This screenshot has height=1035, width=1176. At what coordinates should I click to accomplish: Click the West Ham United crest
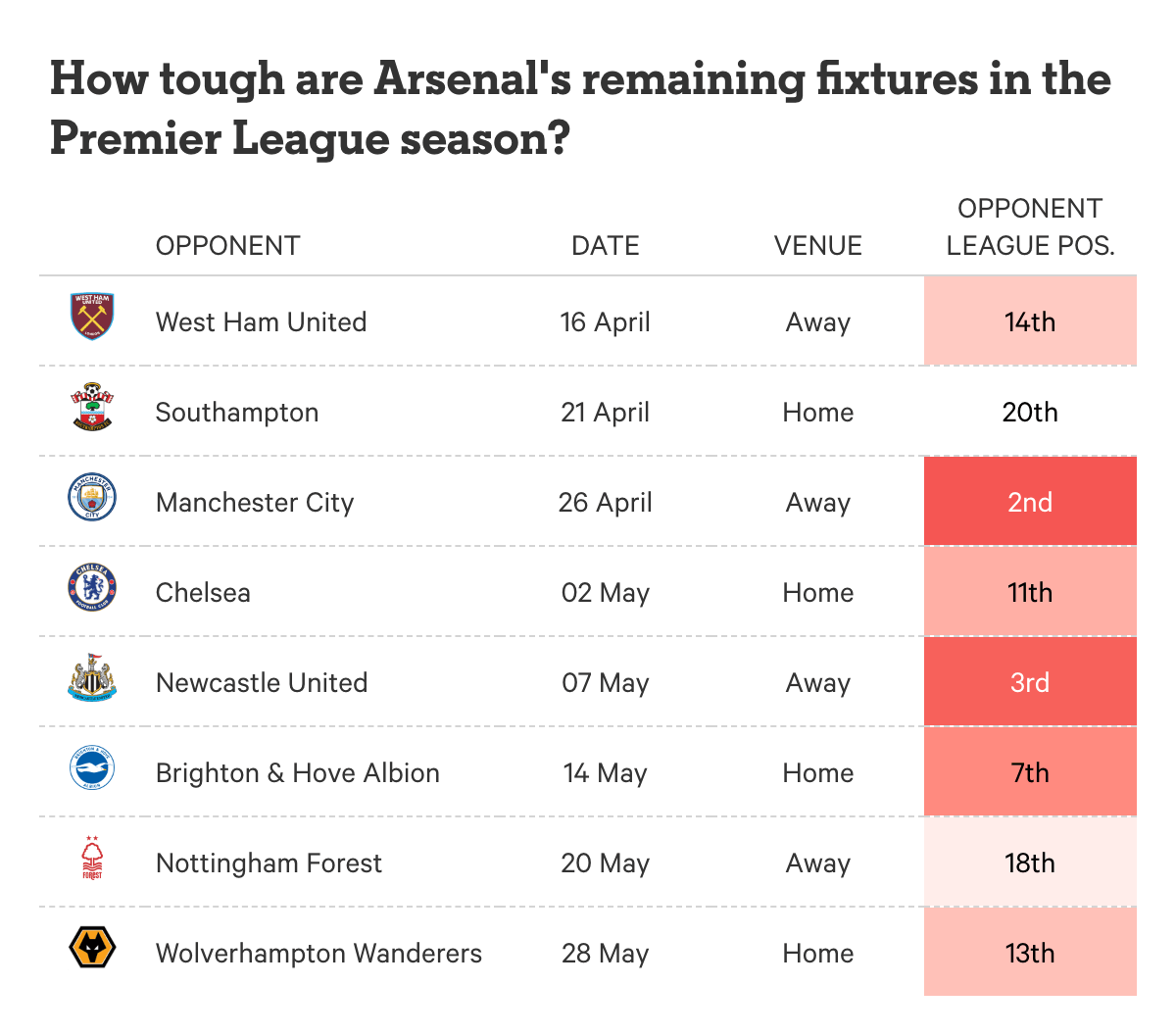92,317
